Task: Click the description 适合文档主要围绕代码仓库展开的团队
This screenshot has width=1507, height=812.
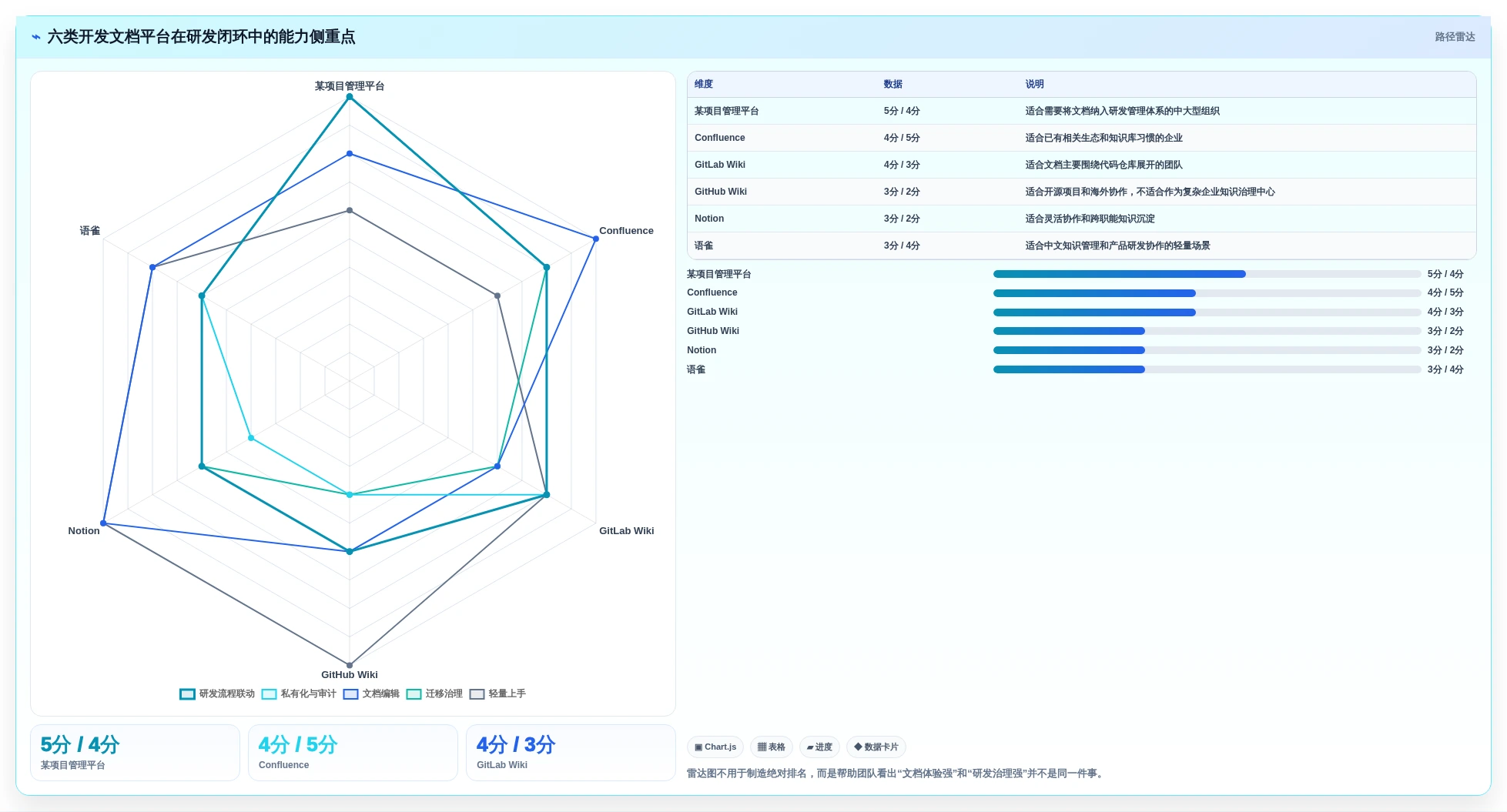Action: click(x=1104, y=165)
